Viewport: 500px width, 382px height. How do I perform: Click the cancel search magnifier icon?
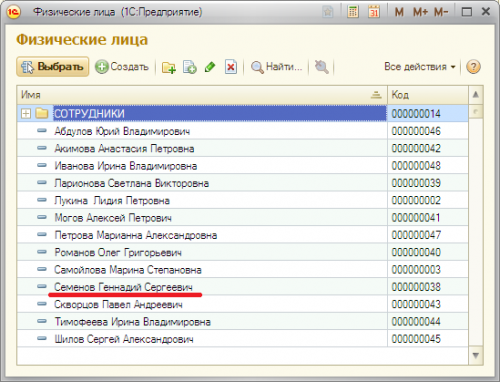click(x=321, y=67)
